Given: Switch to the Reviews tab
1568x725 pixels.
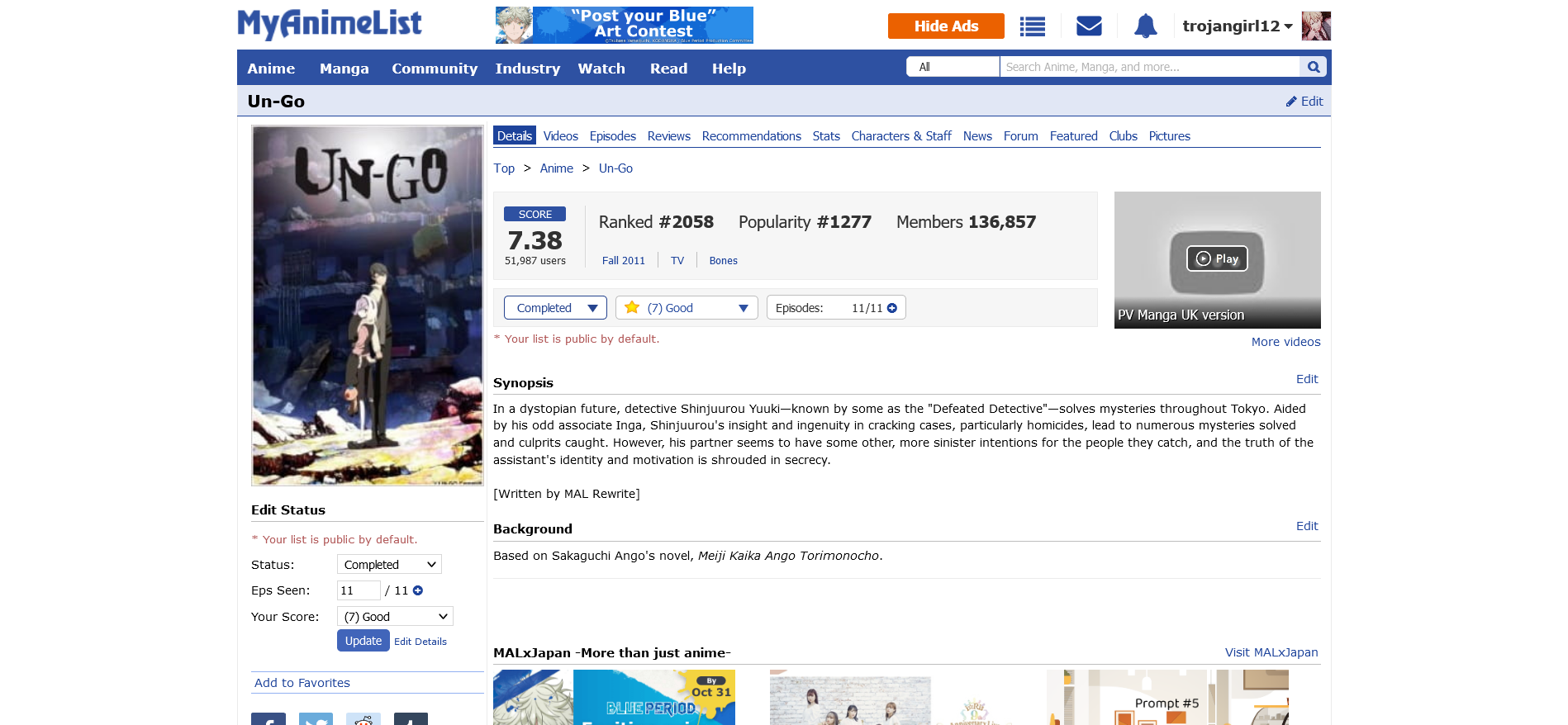Looking at the screenshot, I should click(669, 136).
